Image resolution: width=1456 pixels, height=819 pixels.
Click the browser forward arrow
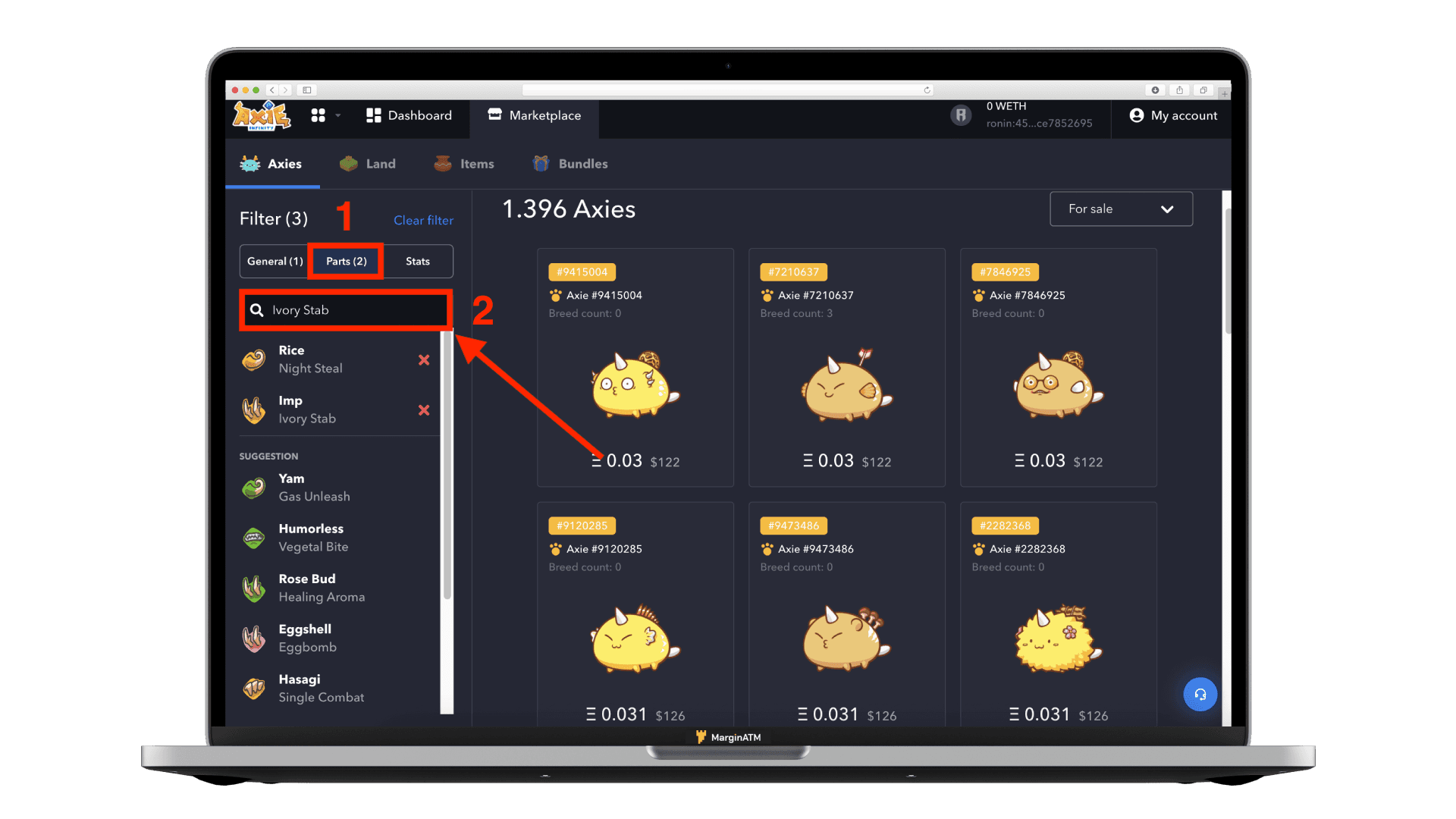point(285,90)
